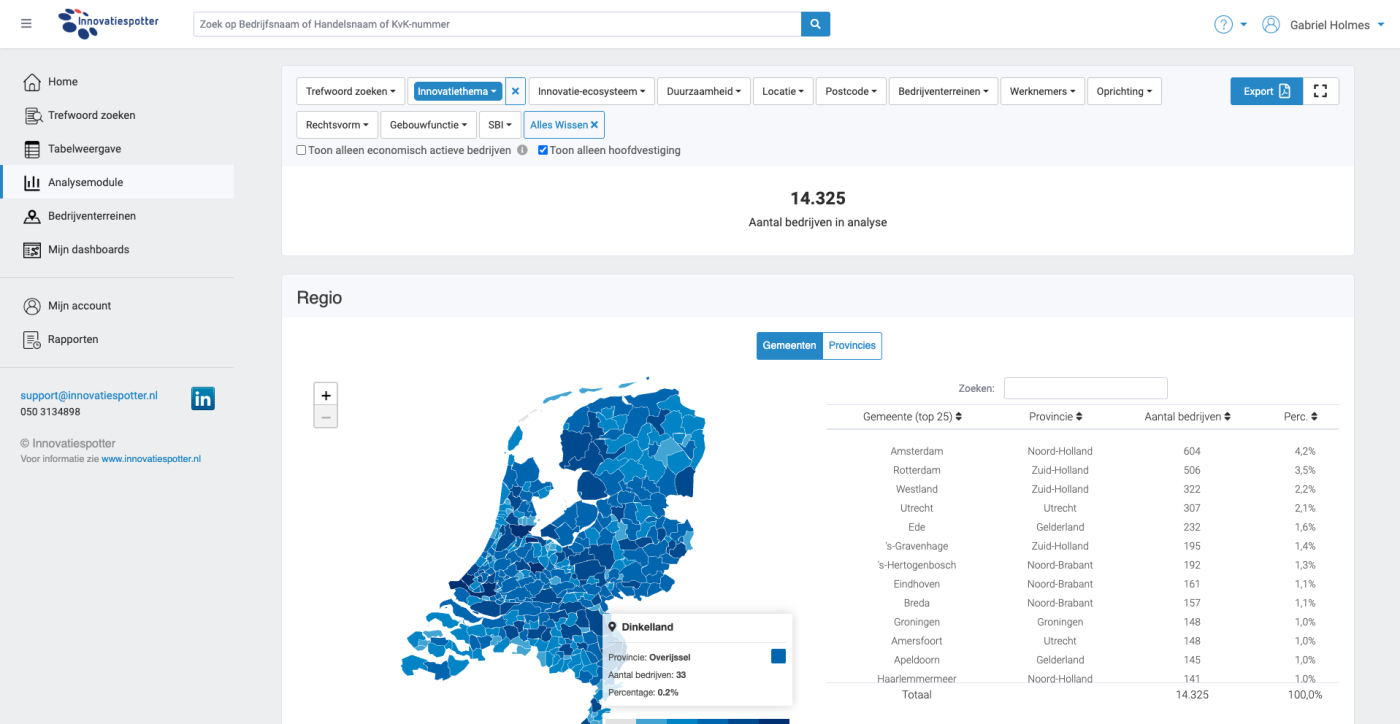Click the blue Dinkelland legend color square
This screenshot has height=724, width=1400.
tap(778, 656)
